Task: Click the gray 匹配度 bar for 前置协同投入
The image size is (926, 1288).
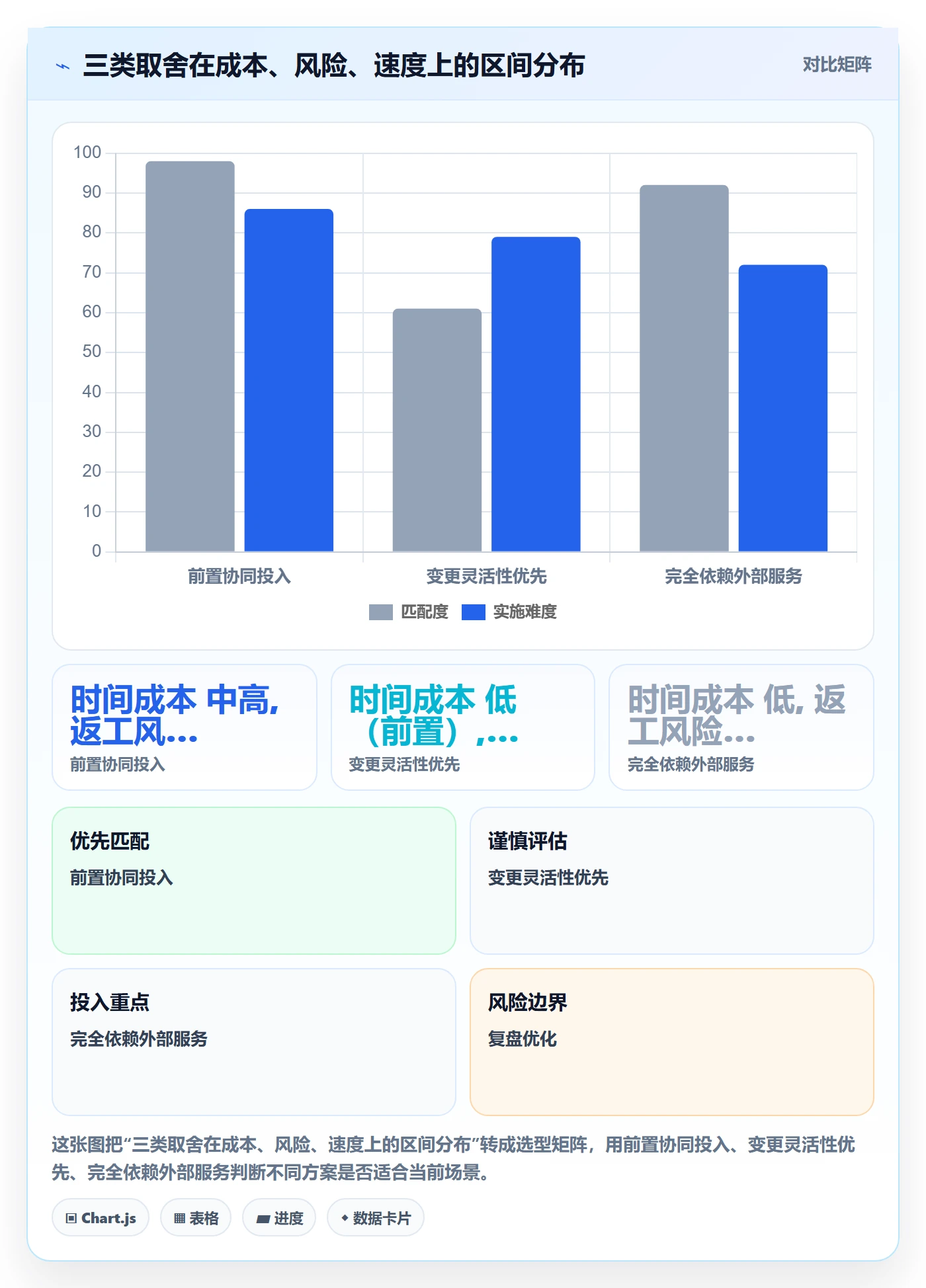Action: tap(190, 356)
